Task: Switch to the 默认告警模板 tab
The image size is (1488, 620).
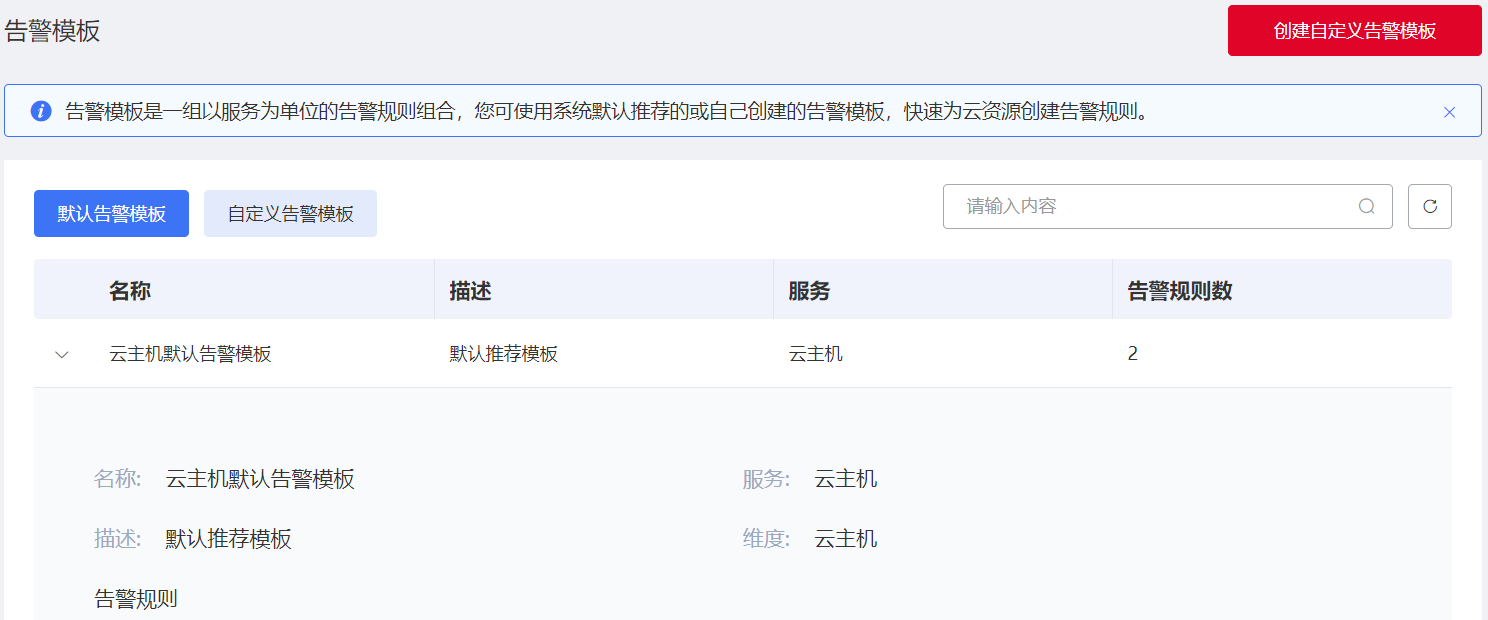Action: 111,214
